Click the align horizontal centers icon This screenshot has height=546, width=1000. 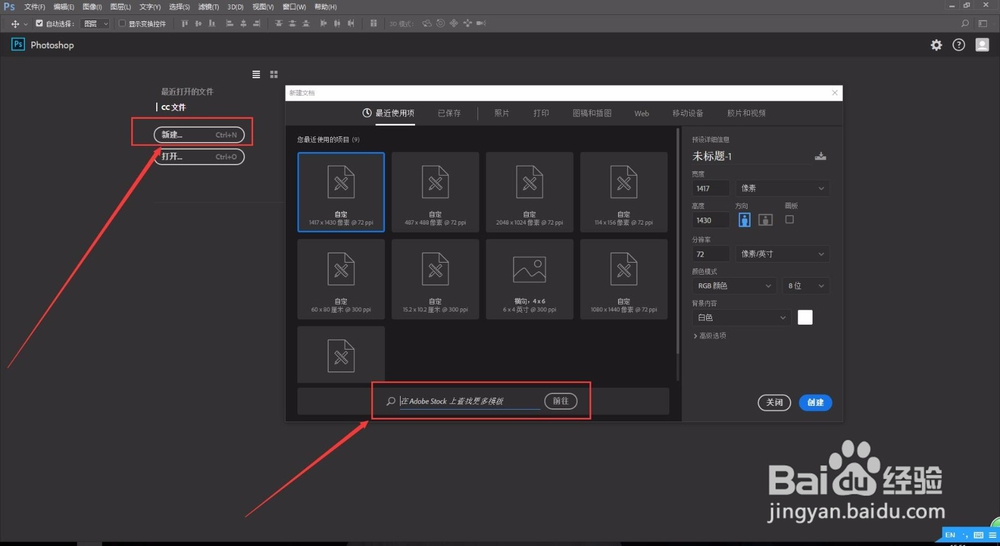pyautogui.click(x=243, y=24)
